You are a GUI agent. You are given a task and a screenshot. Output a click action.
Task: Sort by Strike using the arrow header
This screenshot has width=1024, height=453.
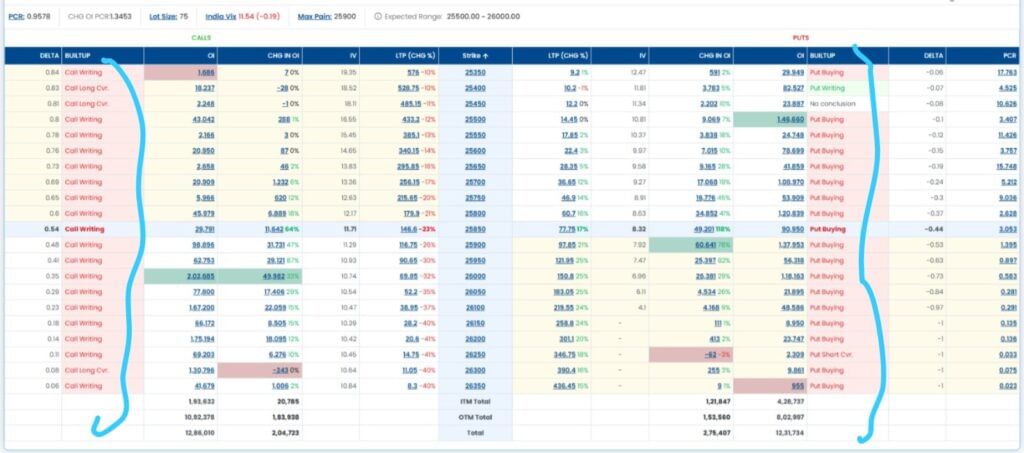click(475, 57)
